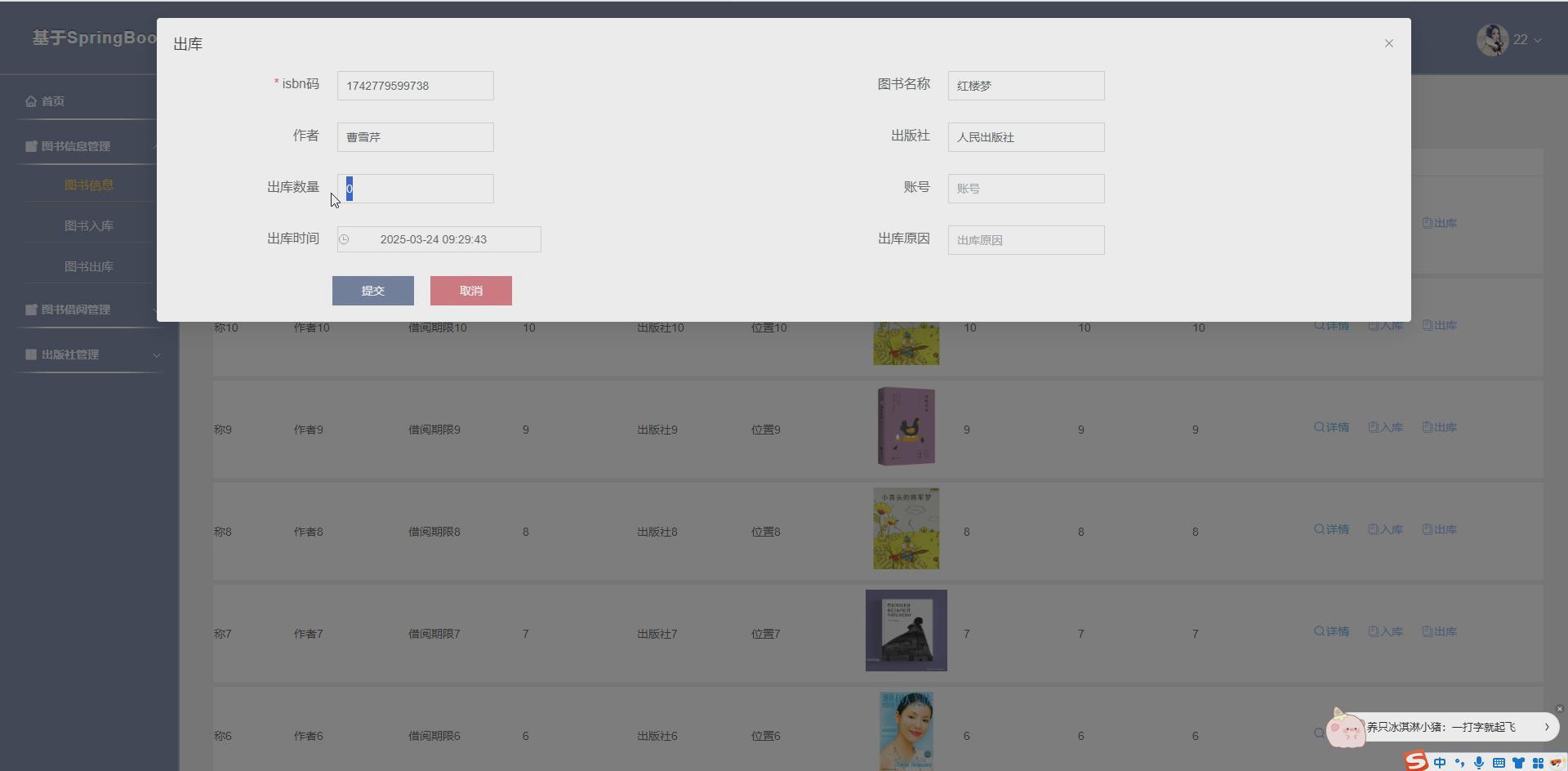This screenshot has width=1568, height=771.
Task: Click the Sogou input method S icon
Action: (1416, 761)
